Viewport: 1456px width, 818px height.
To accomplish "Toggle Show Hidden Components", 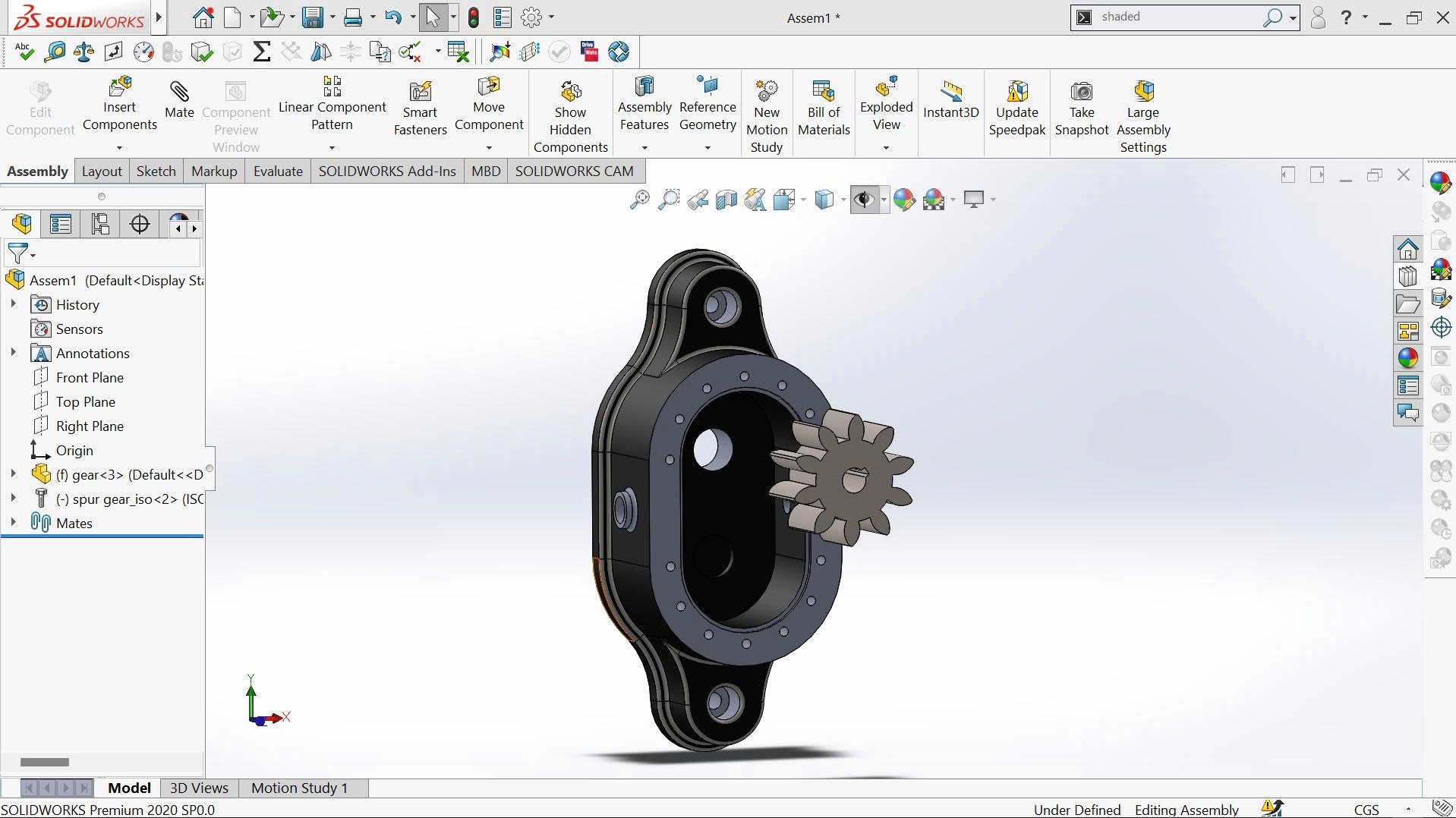I will (x=570, y=110).
